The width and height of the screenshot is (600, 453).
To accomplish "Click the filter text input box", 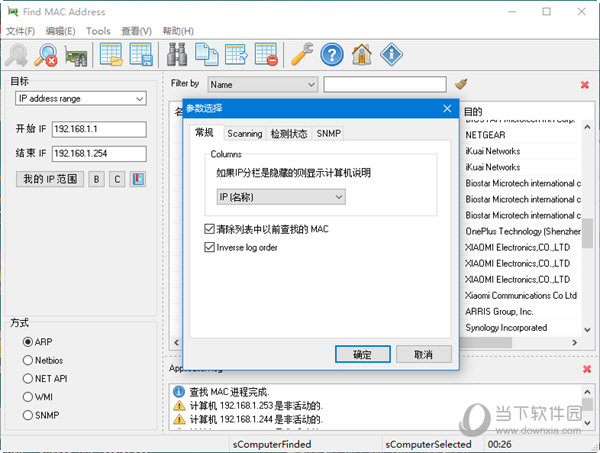I will [385, 84].
